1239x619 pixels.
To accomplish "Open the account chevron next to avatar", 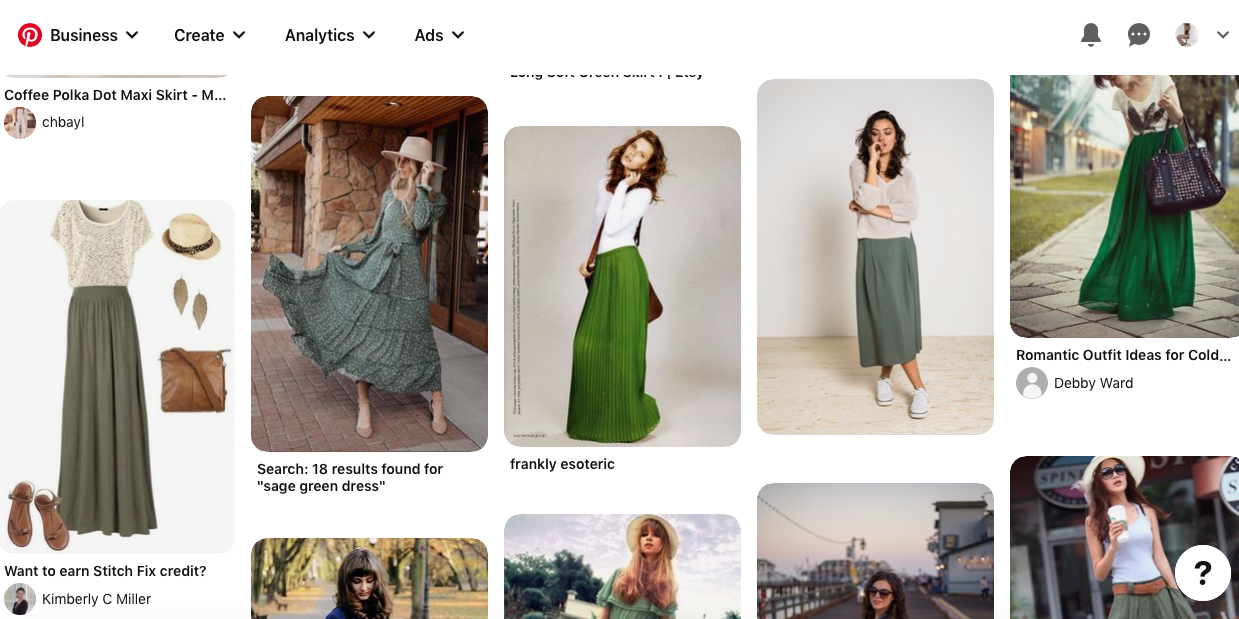I will click(x=1223, y=35).
